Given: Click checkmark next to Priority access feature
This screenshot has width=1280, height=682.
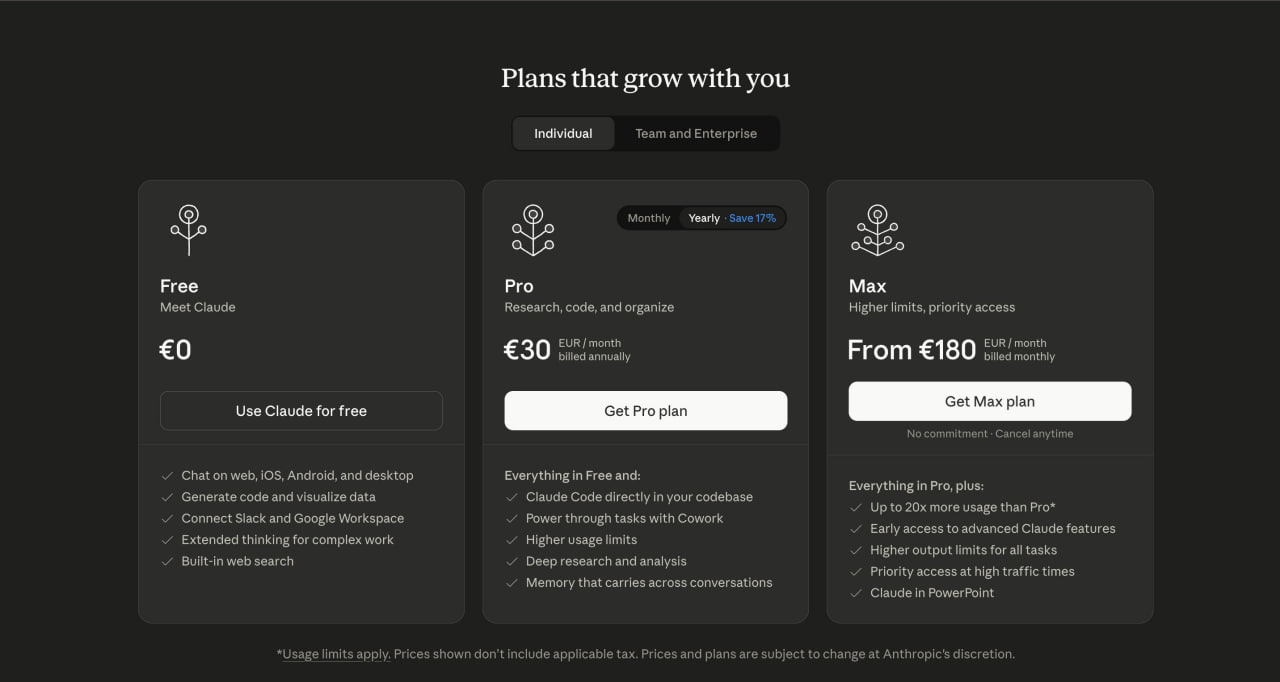Looking at the screenshot, I should pyautogui.click(x=856, y=572).
